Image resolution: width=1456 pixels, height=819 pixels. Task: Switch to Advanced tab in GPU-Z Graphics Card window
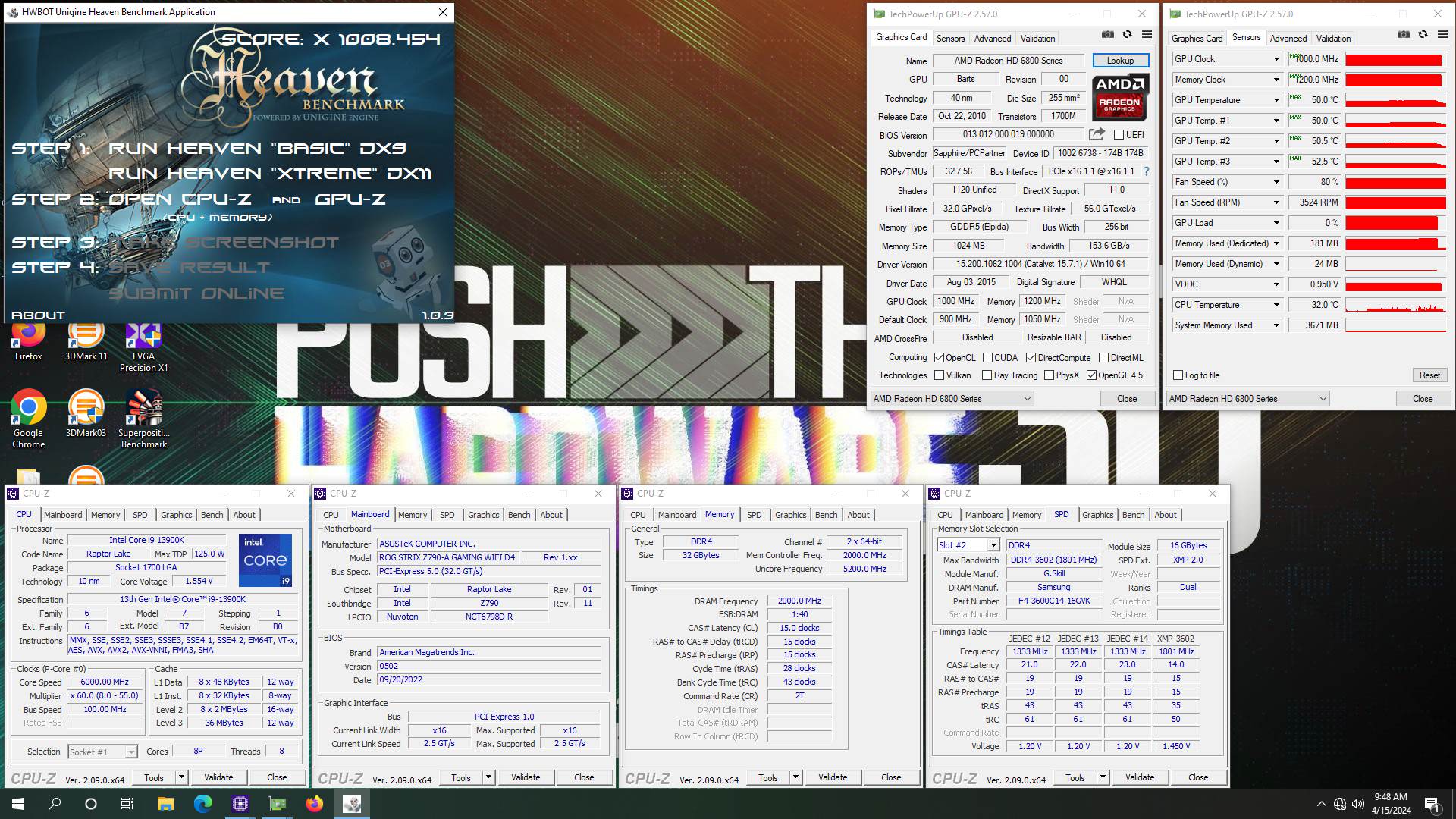click(x=992, y=39)
